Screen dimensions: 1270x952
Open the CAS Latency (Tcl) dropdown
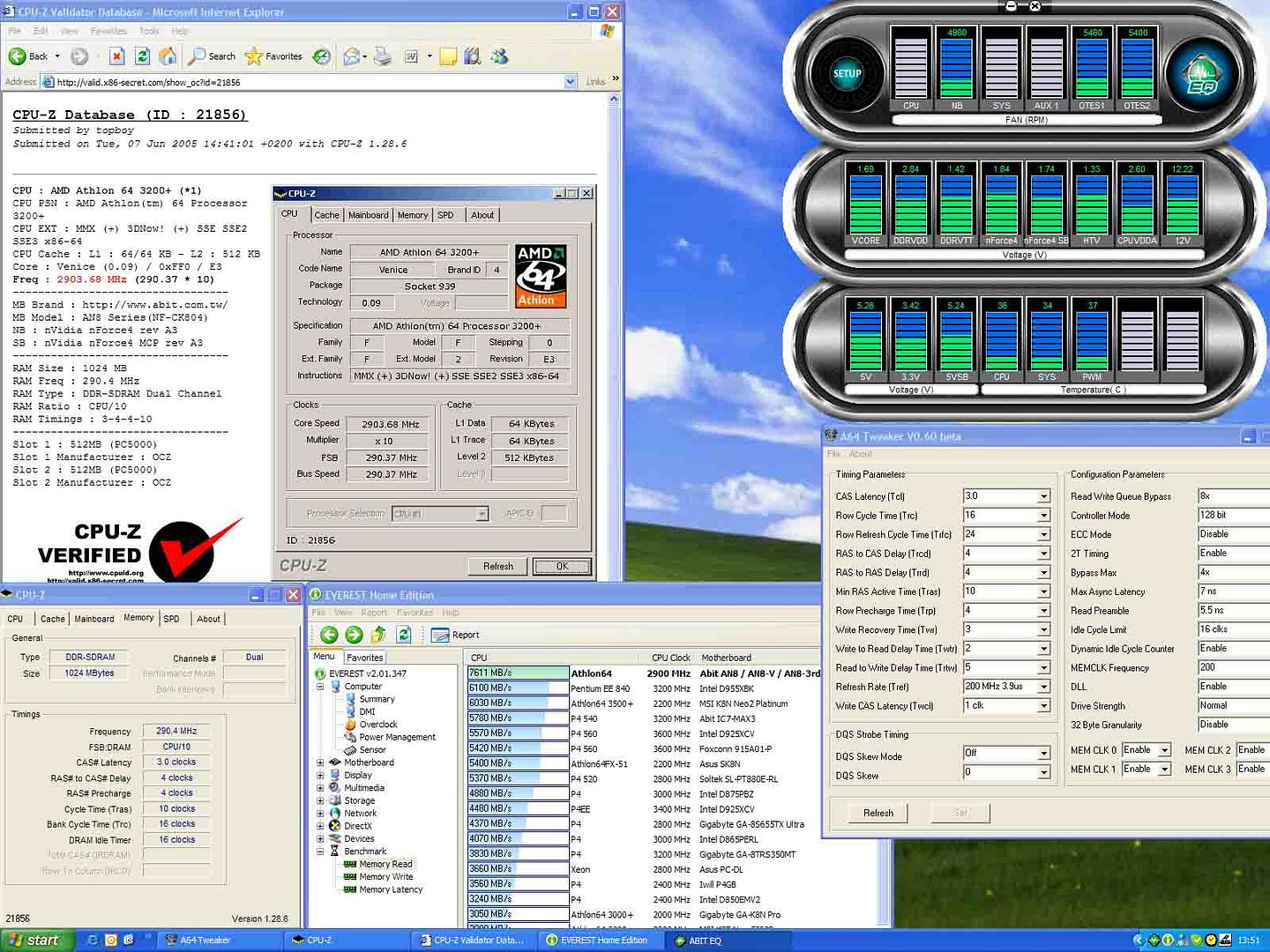click(1043, 496)
